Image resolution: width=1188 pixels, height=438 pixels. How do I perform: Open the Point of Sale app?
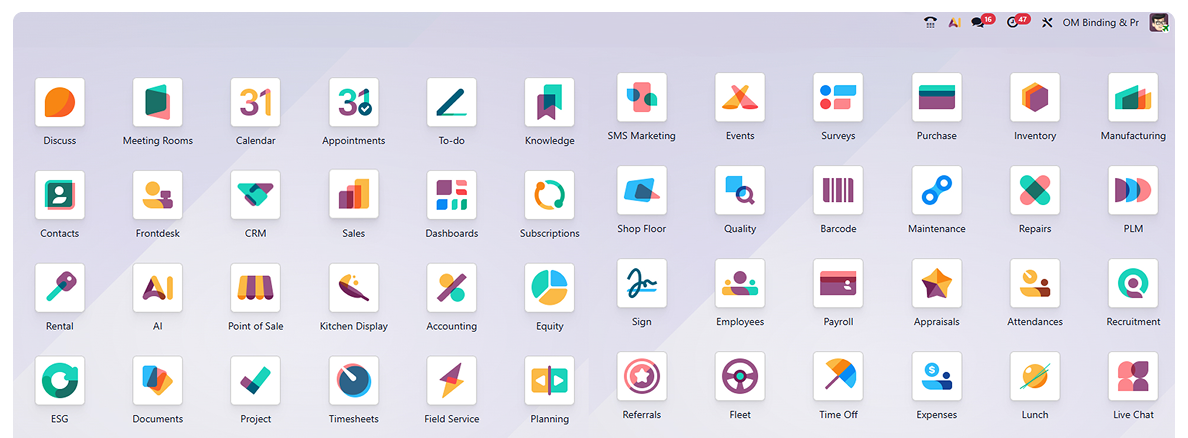click(255, 288)
